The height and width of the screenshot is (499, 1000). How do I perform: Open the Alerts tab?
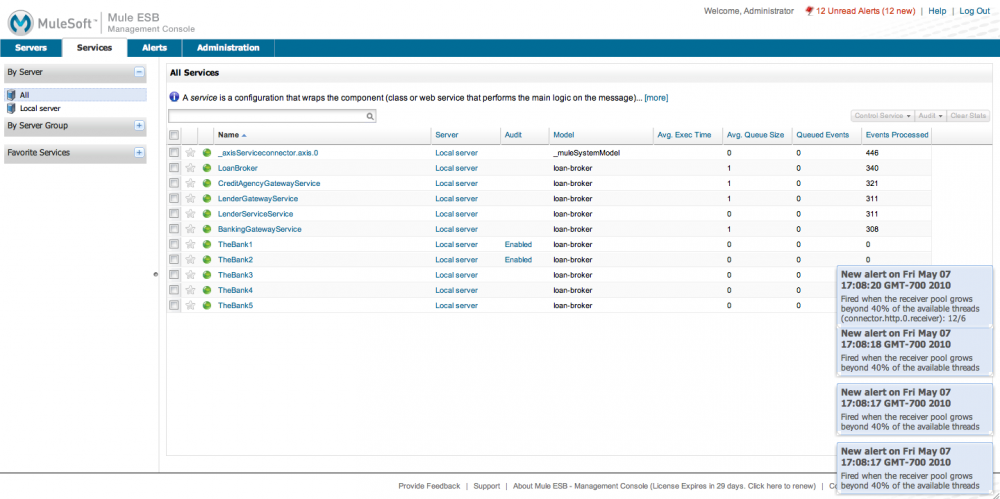click(x=154, y=48)
